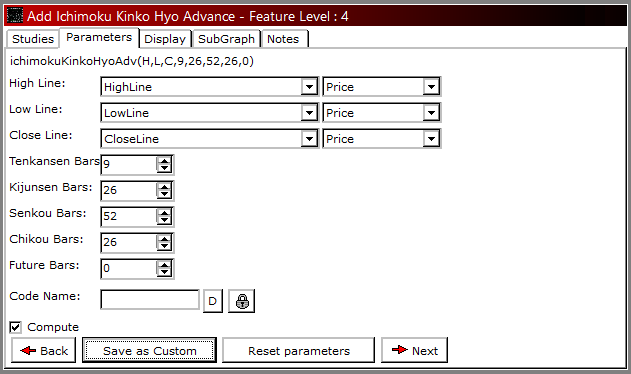Viewport: 631px width, 374px height.
Task: Open the Price dropdown for Low Line
Action: point(431,113)
